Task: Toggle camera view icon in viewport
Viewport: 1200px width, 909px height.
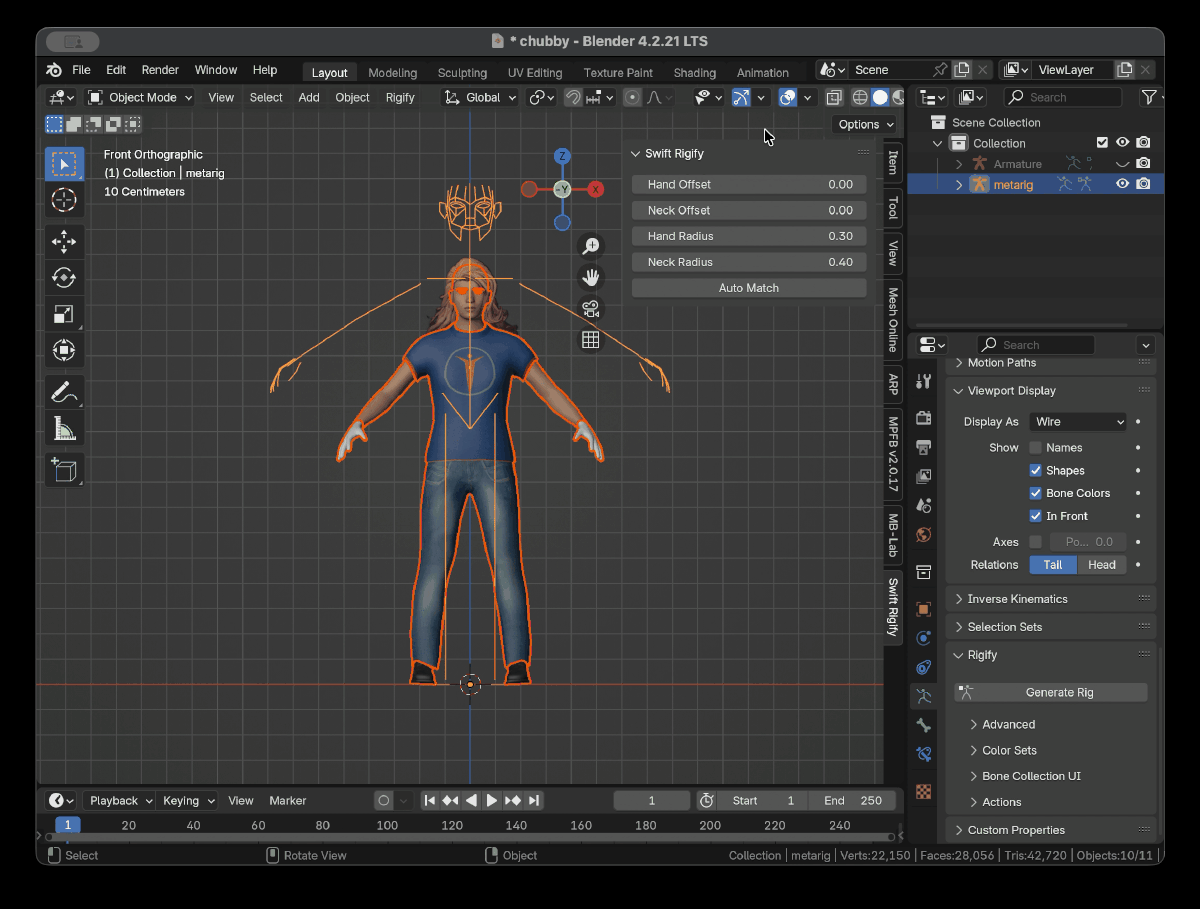Action: tap(591, 308)
